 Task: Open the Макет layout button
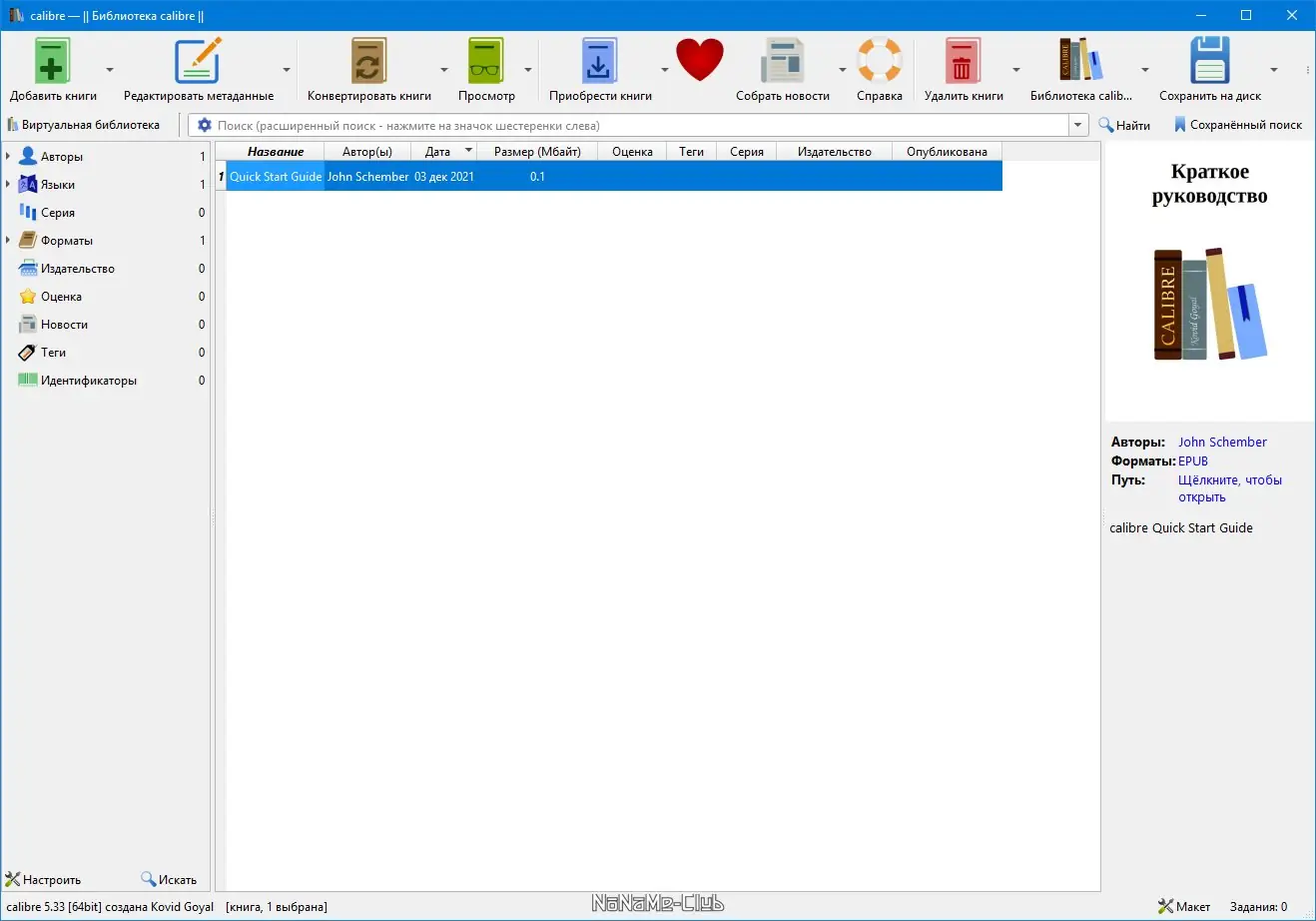click(x=1184, y=907)
